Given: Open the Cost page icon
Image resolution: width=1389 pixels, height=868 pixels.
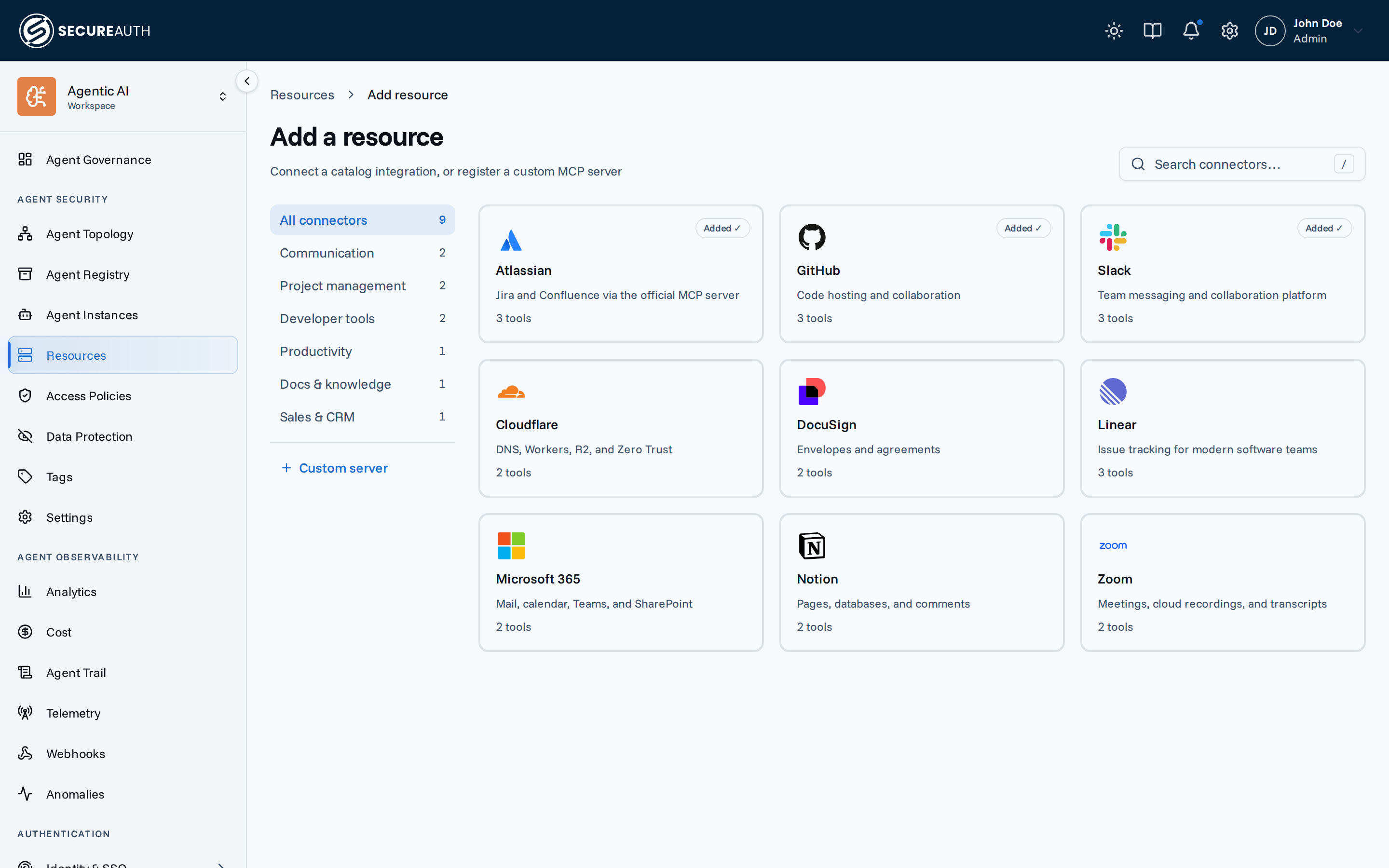Looking at the screenshot, I should 25,632.
